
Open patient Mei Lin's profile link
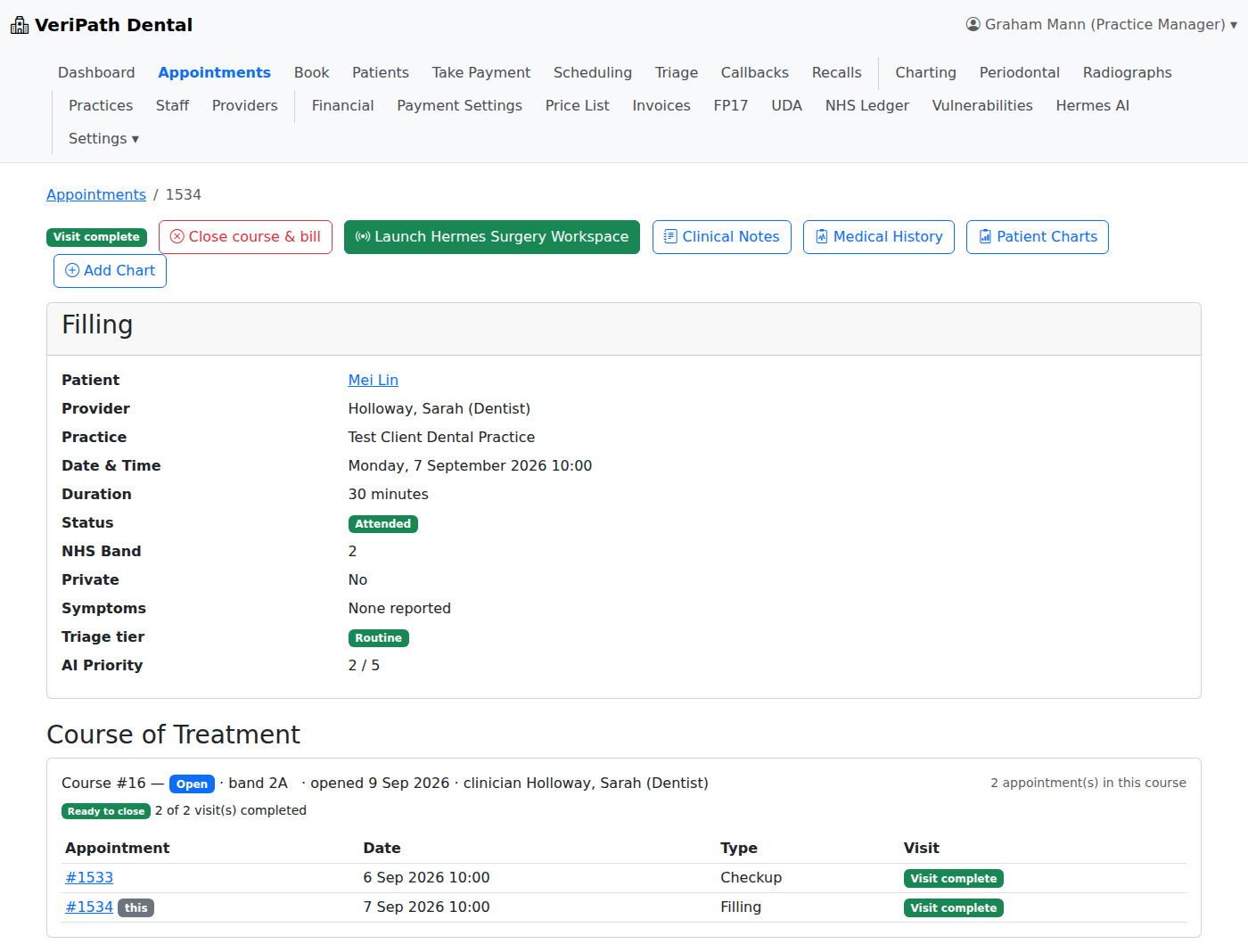374,380
